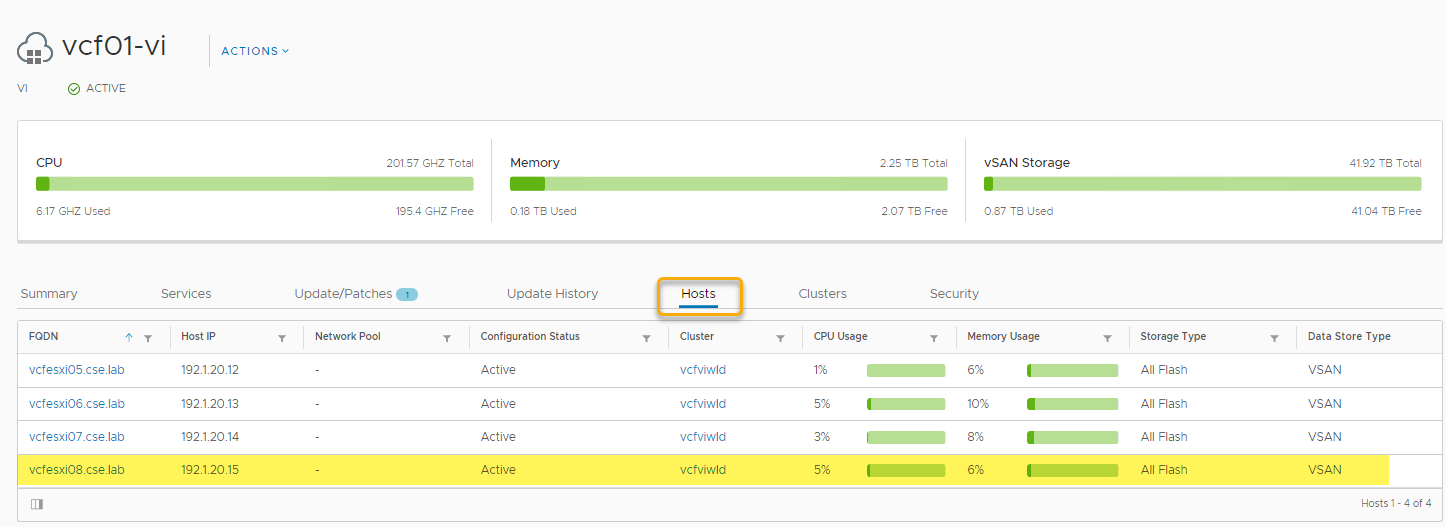Viewport: 1446px width, 527px height.
Task: Click the filter icon in FQDN column
Action: 148,338
